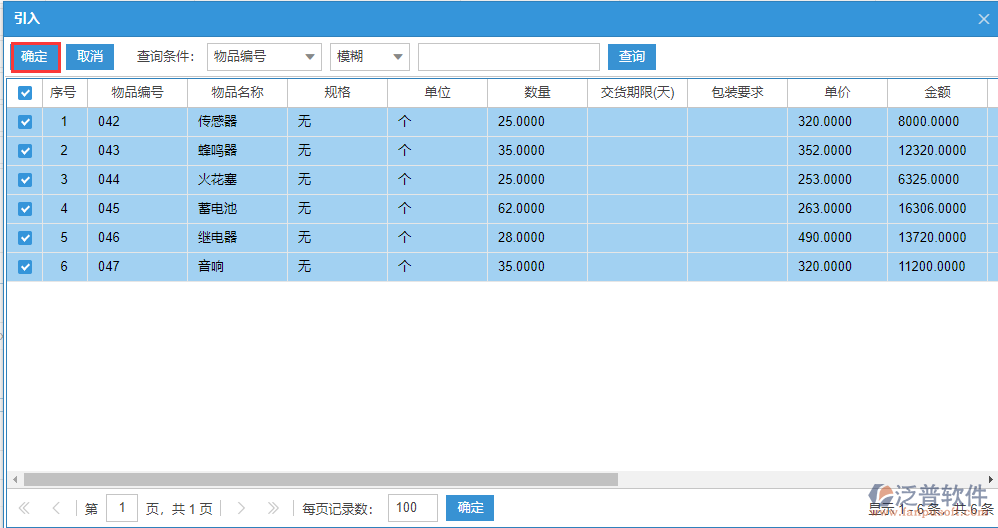Image resolution: width=998 pixels, height=528 pixels.
Task: Toggle the select-all header checkbox
Action: tap(25, 93)
